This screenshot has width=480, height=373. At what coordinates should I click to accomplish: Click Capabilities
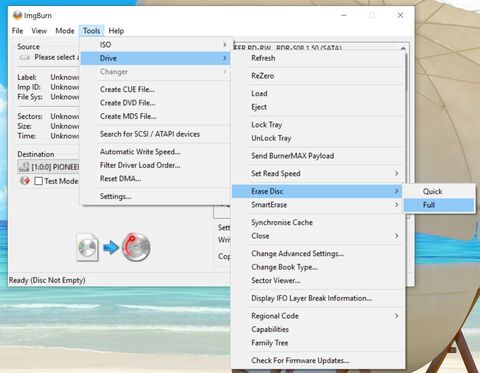tap(318, 329)
